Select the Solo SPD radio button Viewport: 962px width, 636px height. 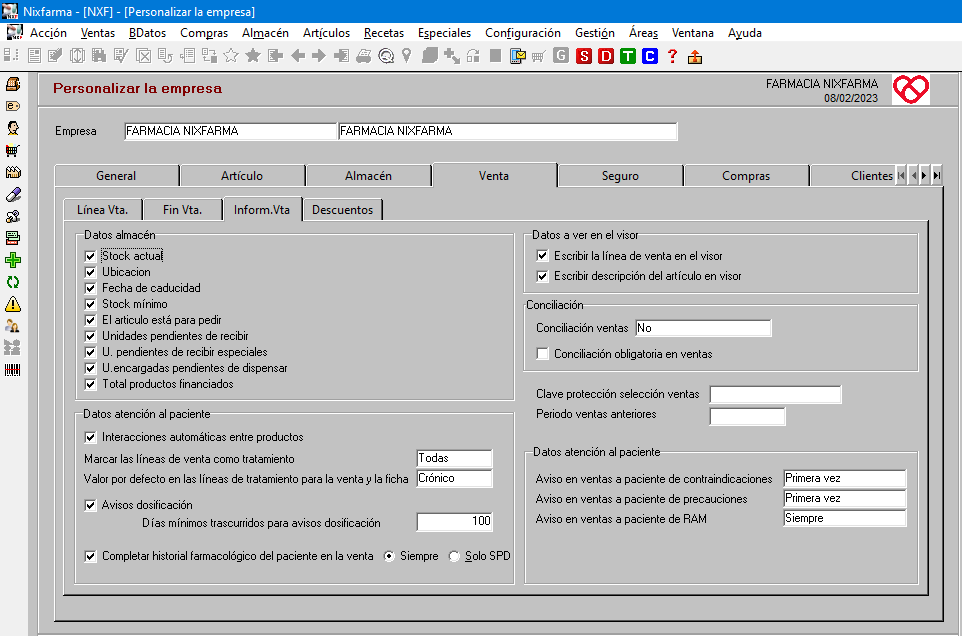(454, 556)
